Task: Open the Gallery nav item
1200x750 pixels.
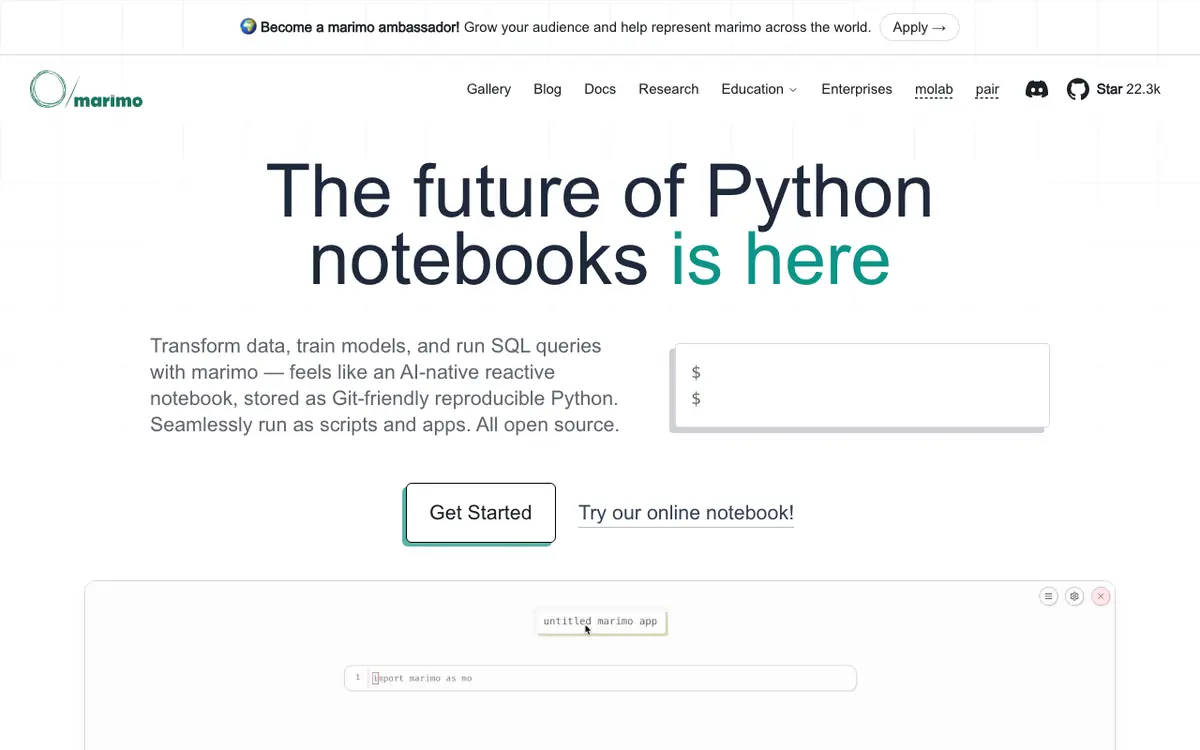Action: 489,89
